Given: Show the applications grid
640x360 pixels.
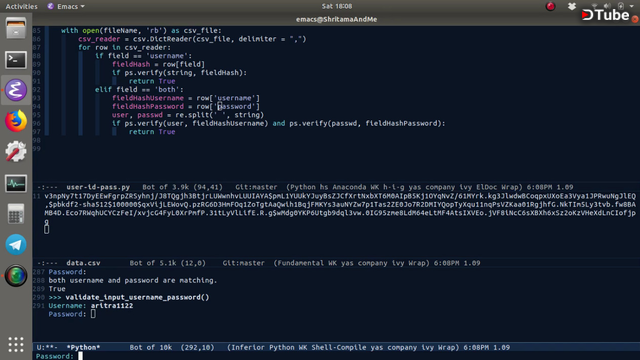Looking at the screenshot, I should pyautogui.click(x=16, y=344).
